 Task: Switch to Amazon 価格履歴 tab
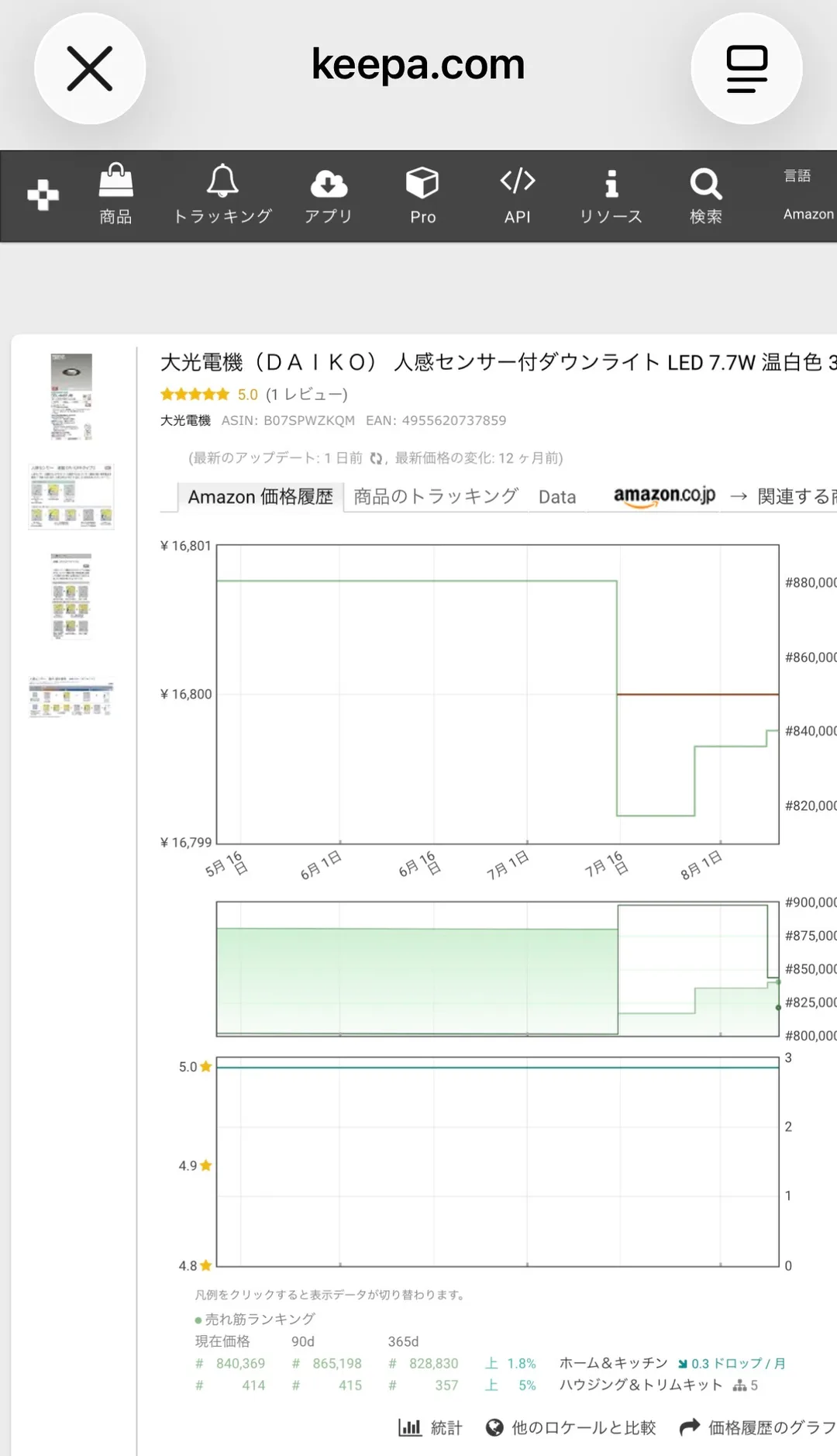click(260, 497)
